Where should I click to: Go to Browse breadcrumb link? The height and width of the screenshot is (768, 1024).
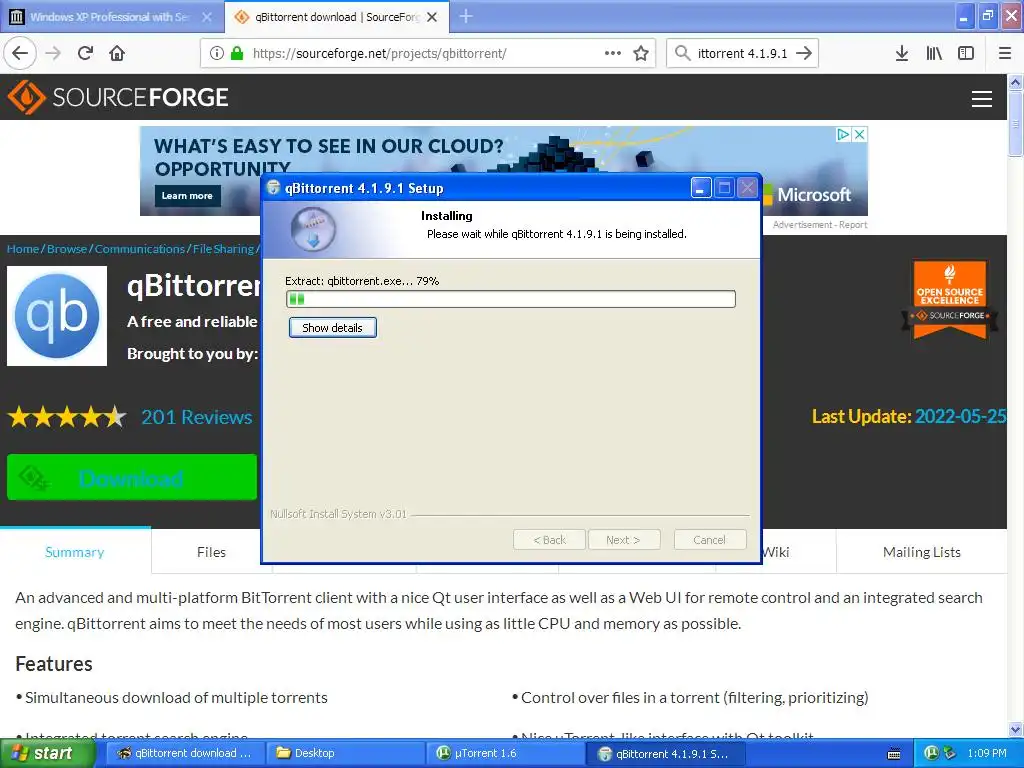67,249
